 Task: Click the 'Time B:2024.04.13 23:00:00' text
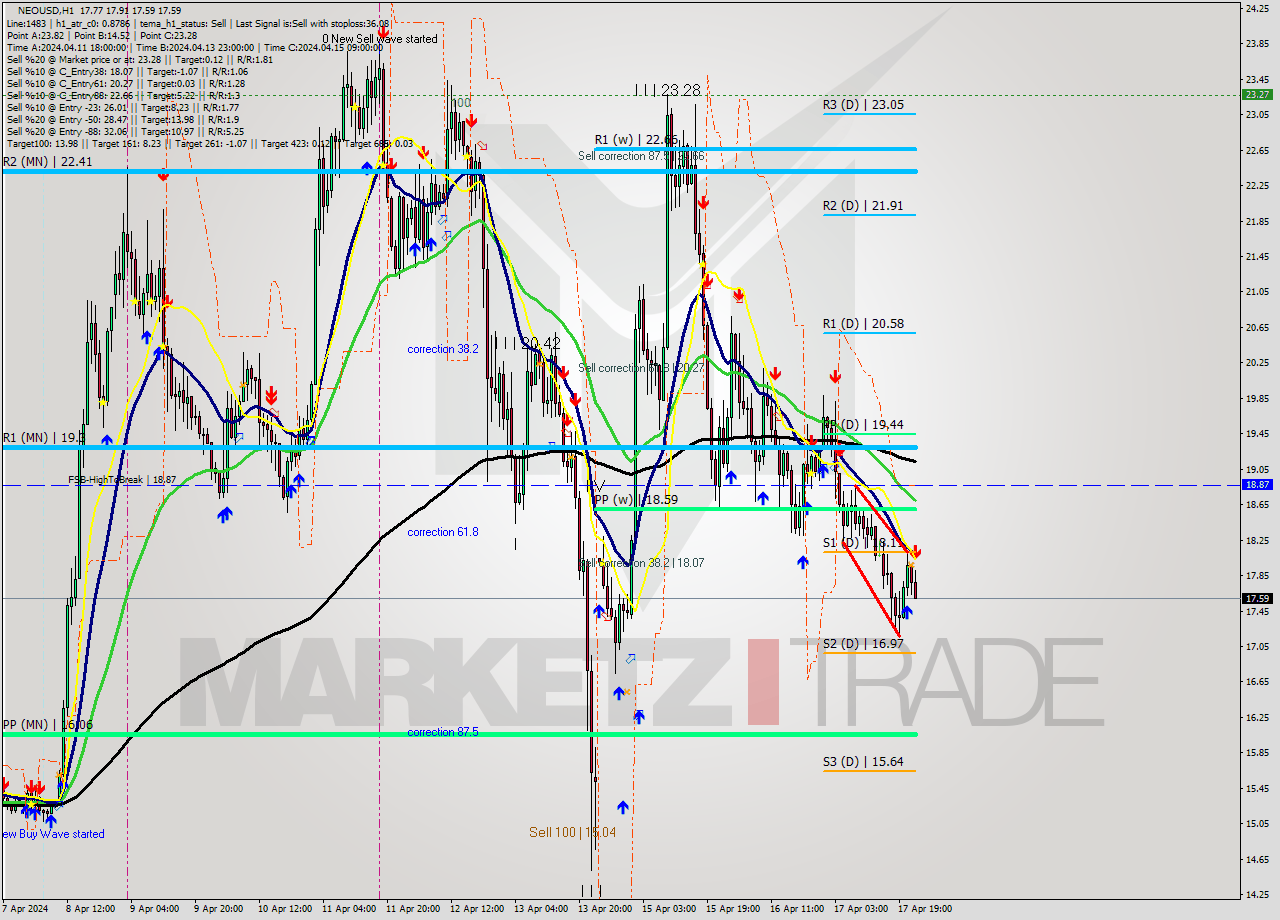point(196,47)
